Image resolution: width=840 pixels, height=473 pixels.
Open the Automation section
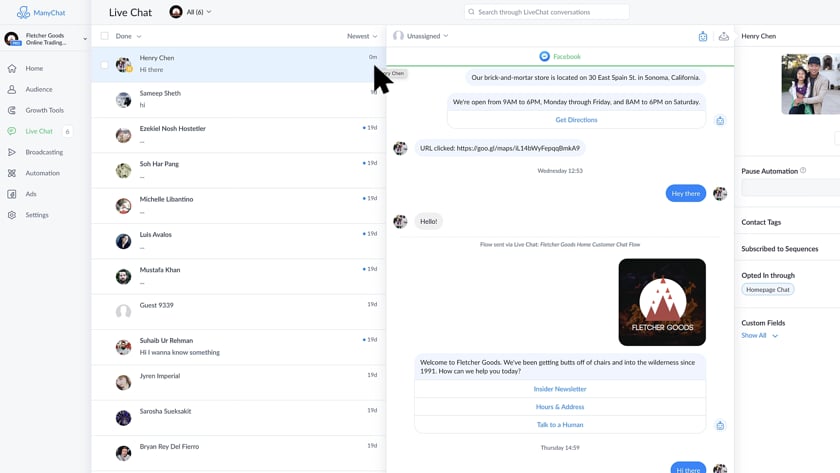42,173
